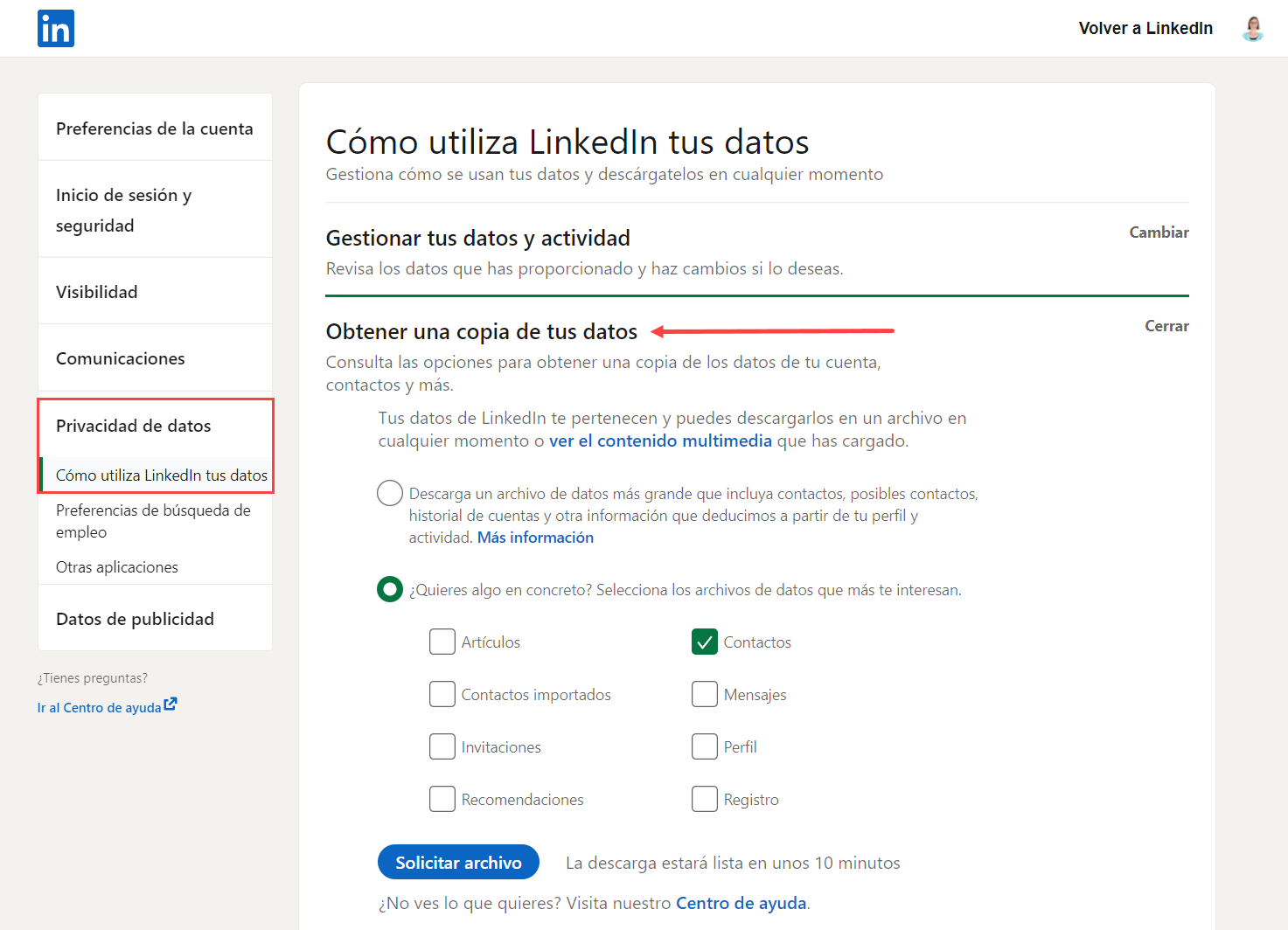Click 'Obtener una copia de tus datos' heading
This screenshot has width=1288, height=930.
[x=482, y=331]
